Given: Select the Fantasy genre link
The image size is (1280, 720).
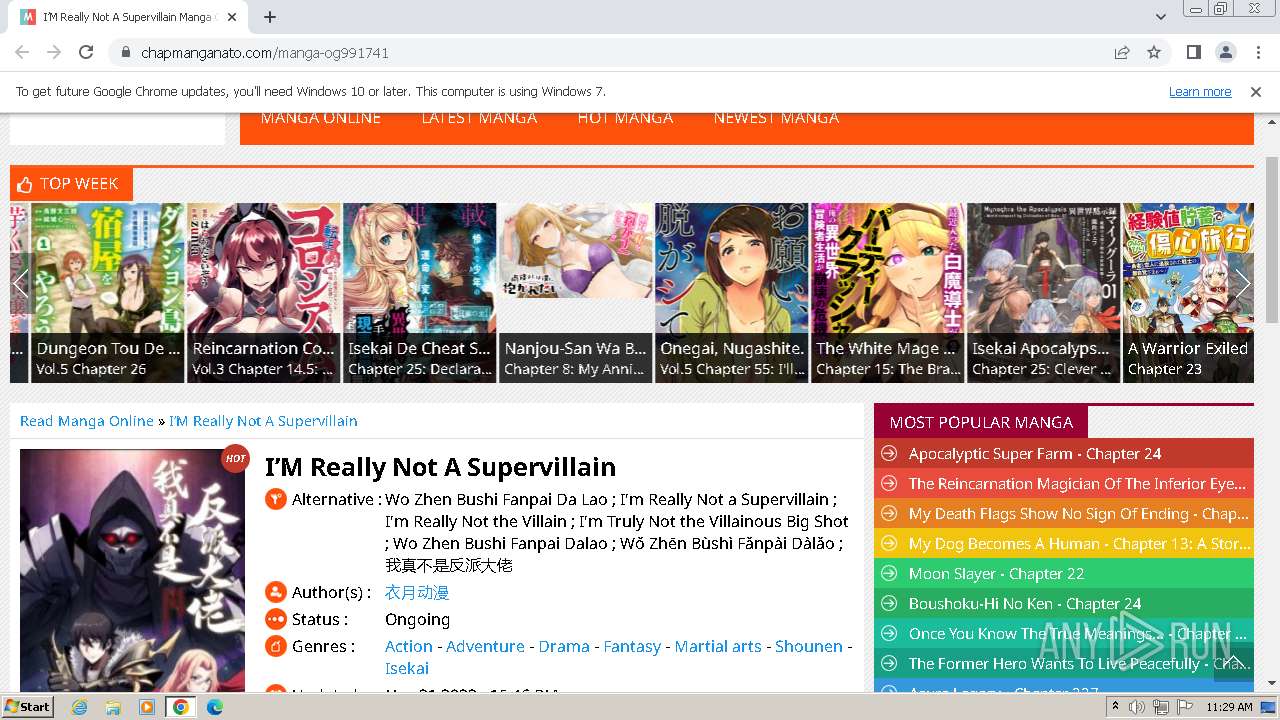Looking at the screenshot, I should point(632,646).
